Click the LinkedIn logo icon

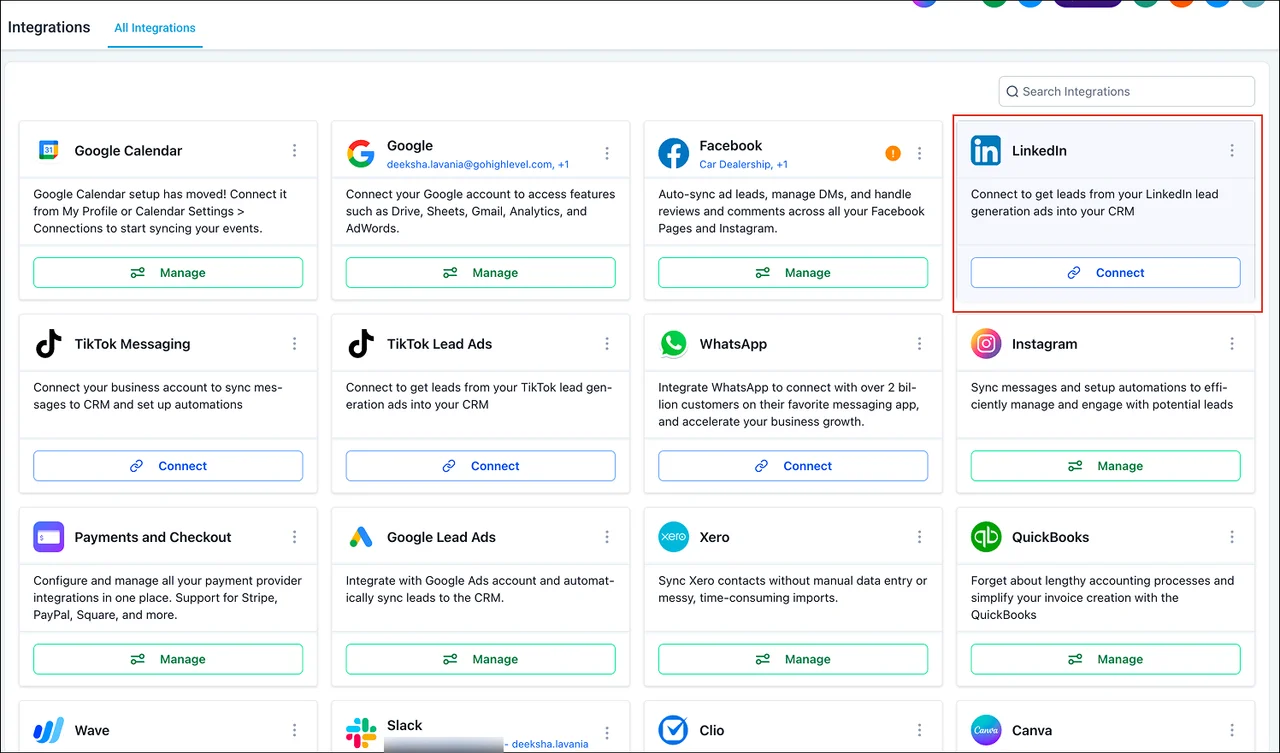click(x=986, y=151)
